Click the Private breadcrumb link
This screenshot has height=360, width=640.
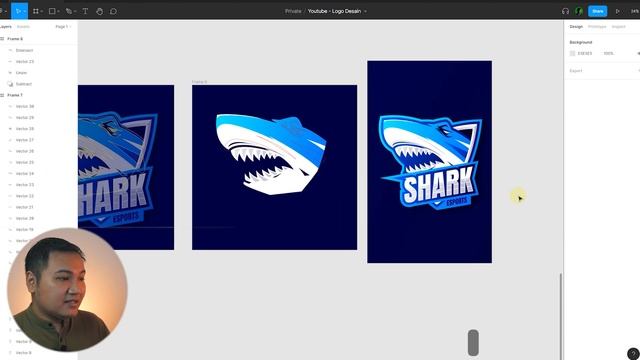click(x=293, y=11)
